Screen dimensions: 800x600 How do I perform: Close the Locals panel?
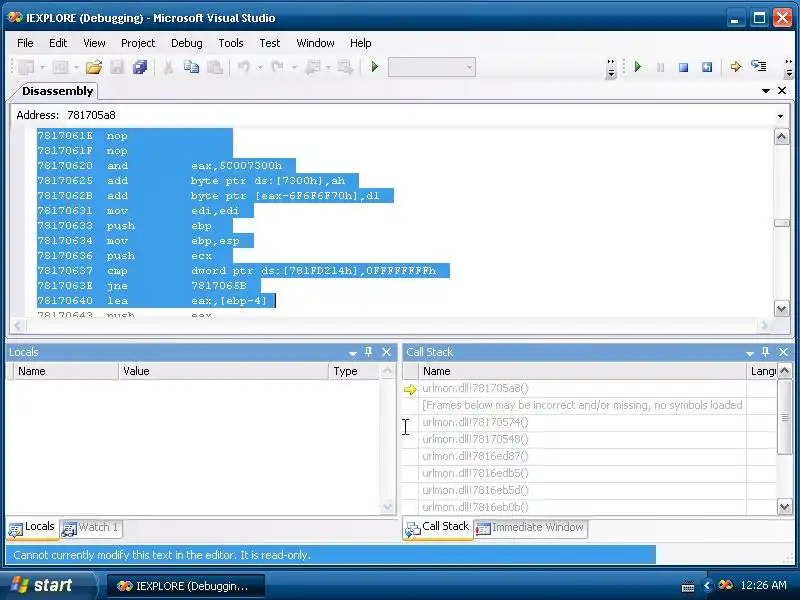(387, 352)
